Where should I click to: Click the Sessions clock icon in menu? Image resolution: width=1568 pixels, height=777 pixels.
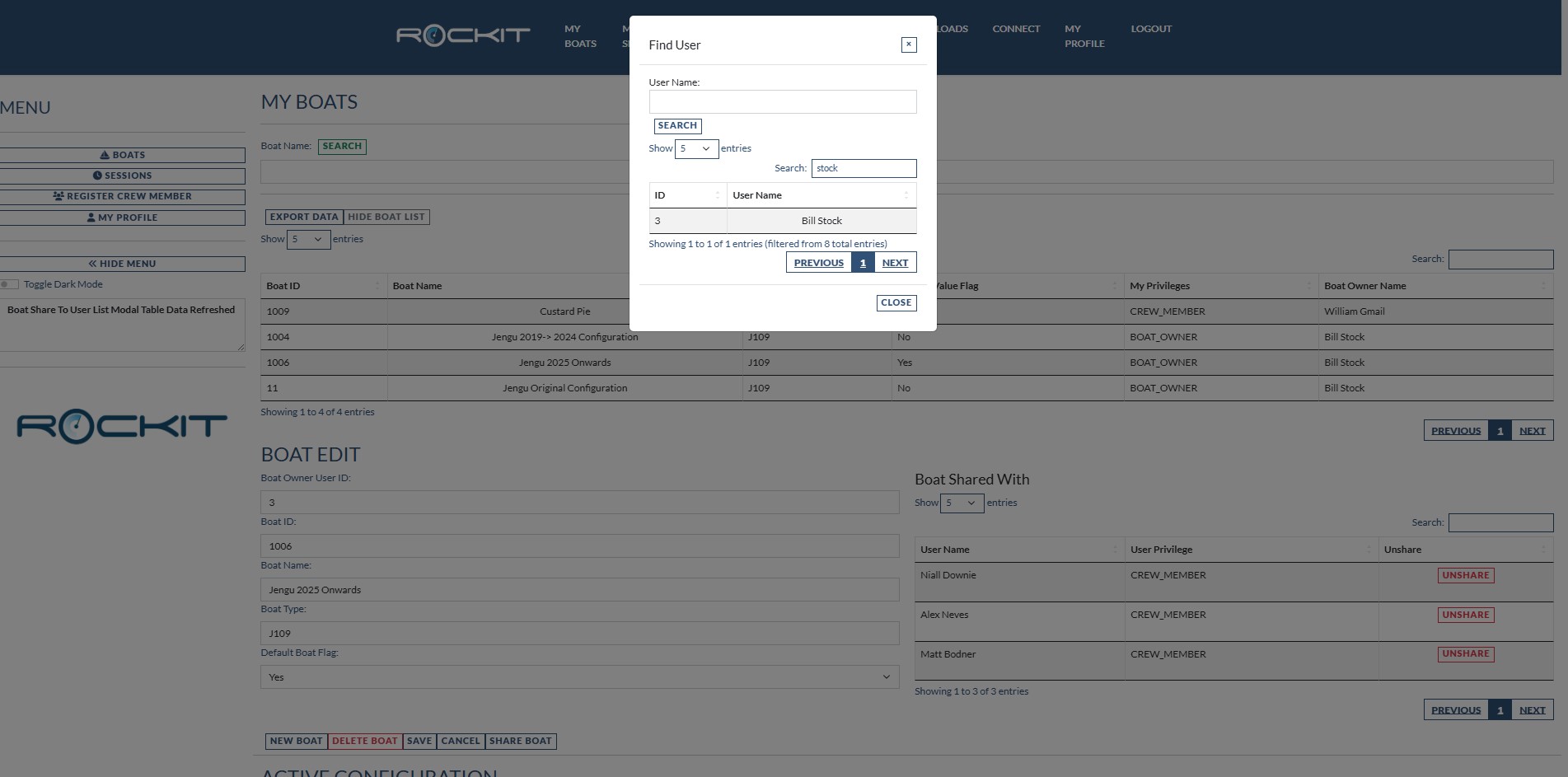(97, 176)
